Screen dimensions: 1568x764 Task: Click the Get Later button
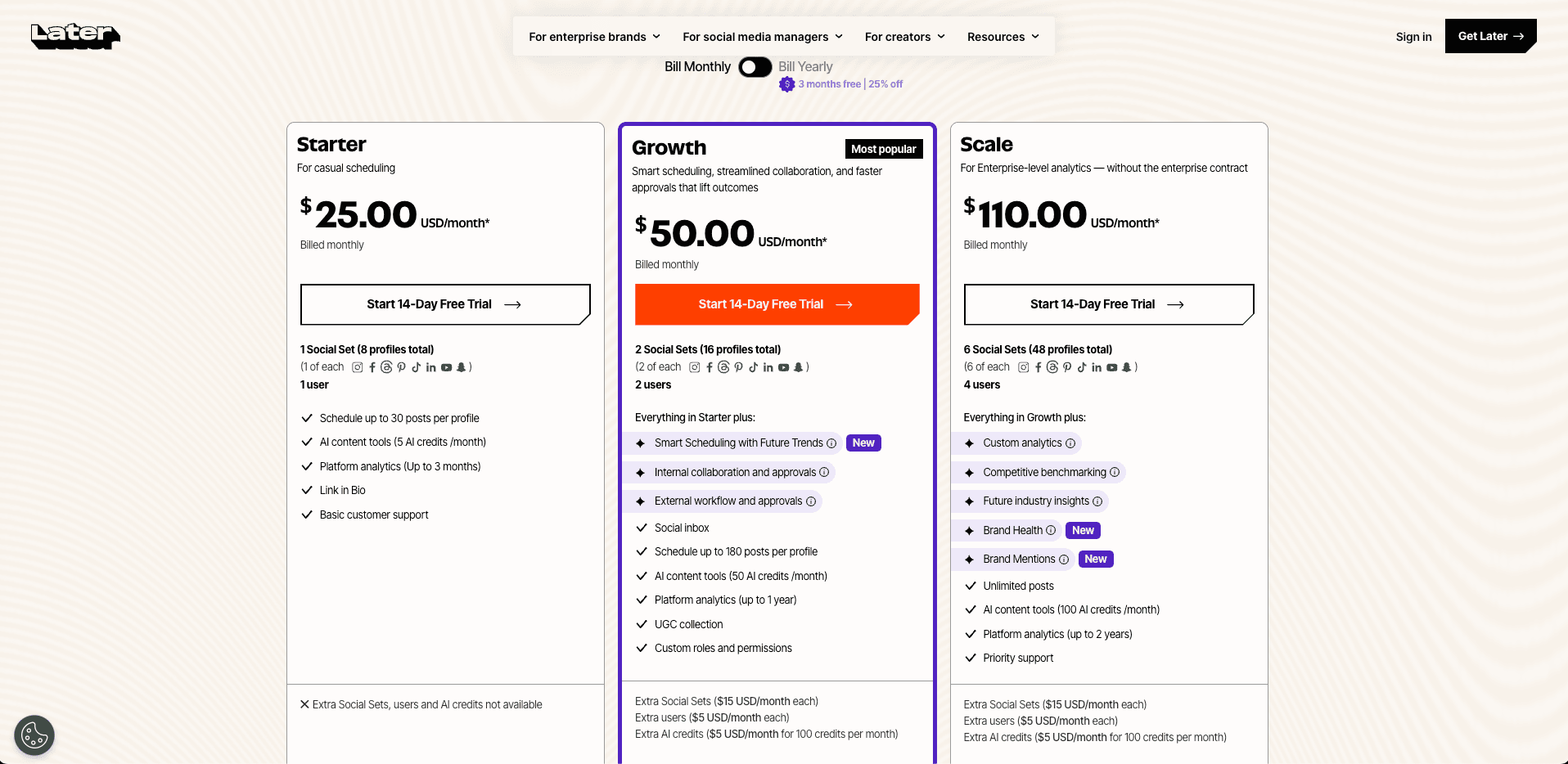pyautogui.click(x=1490, y=36)
